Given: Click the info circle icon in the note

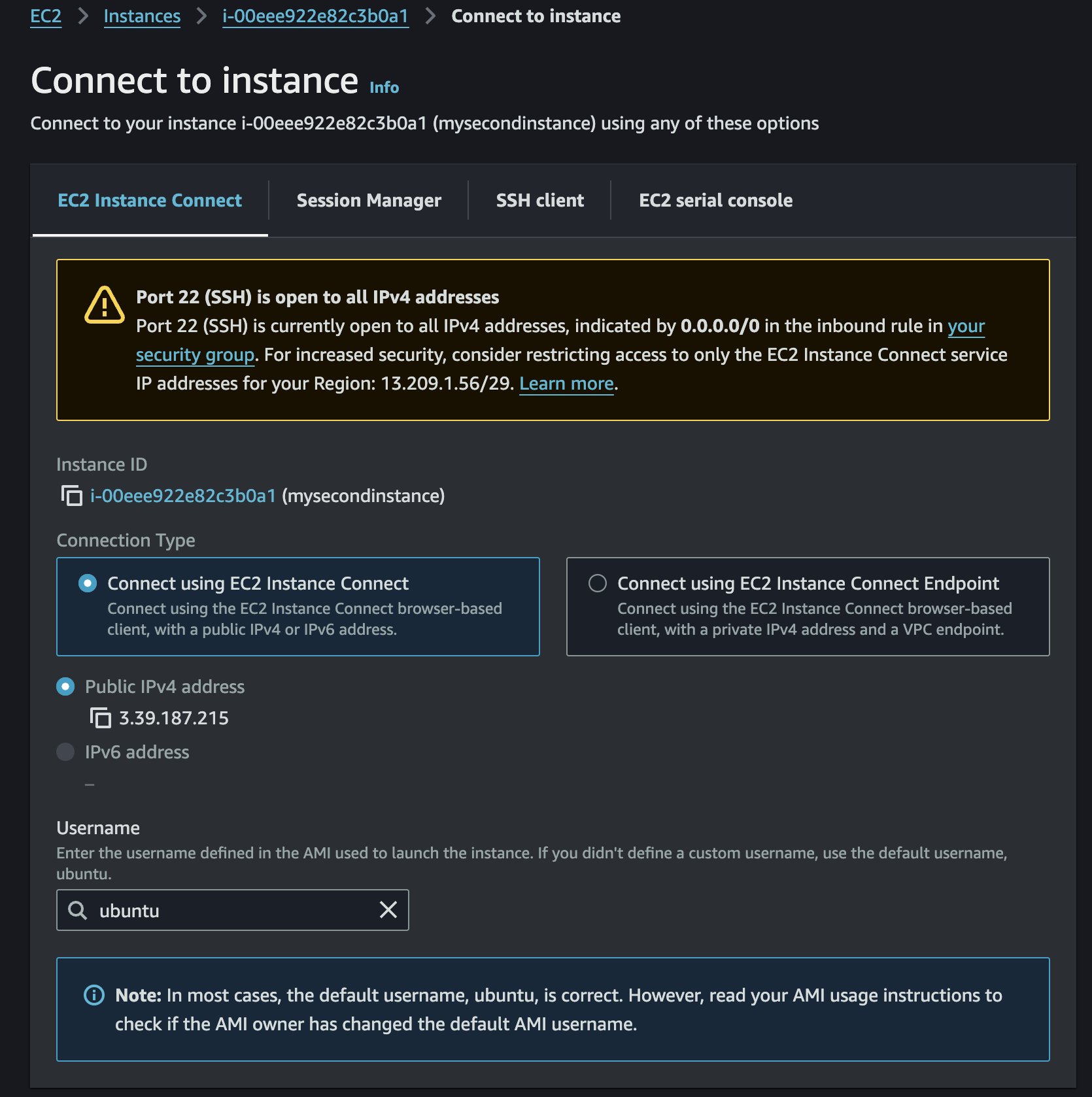Looking at the screenshot, I should (x=94, y=995).
